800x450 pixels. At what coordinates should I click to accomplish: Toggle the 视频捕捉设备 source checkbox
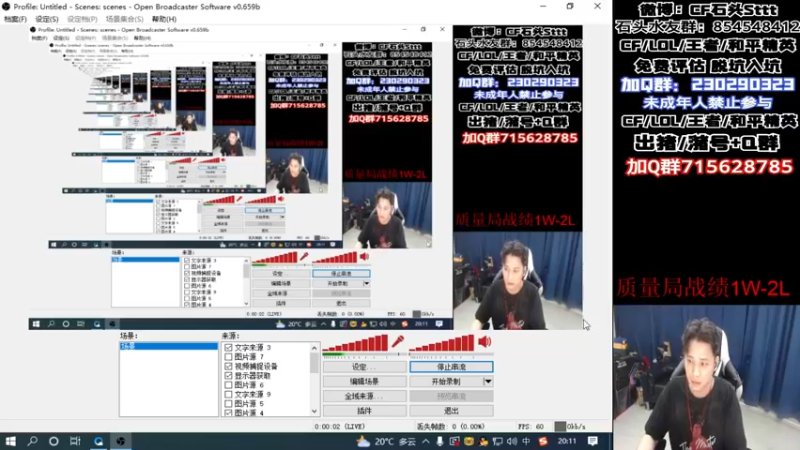[228, 366]
